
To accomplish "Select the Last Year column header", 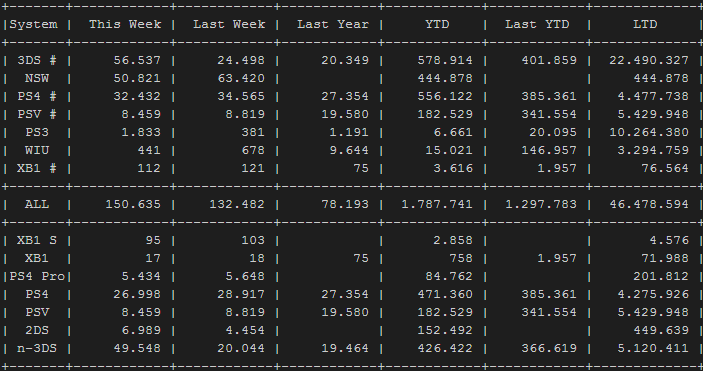I will [333, 24].
